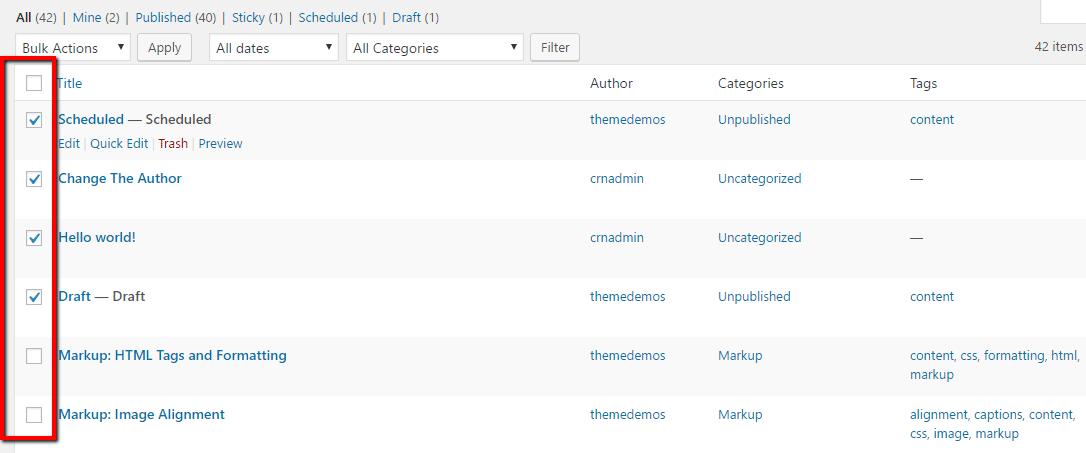This screenshot has width=1086, height=453.
Task: Check the select-all checkbox in header
Action: coord(34,84)
